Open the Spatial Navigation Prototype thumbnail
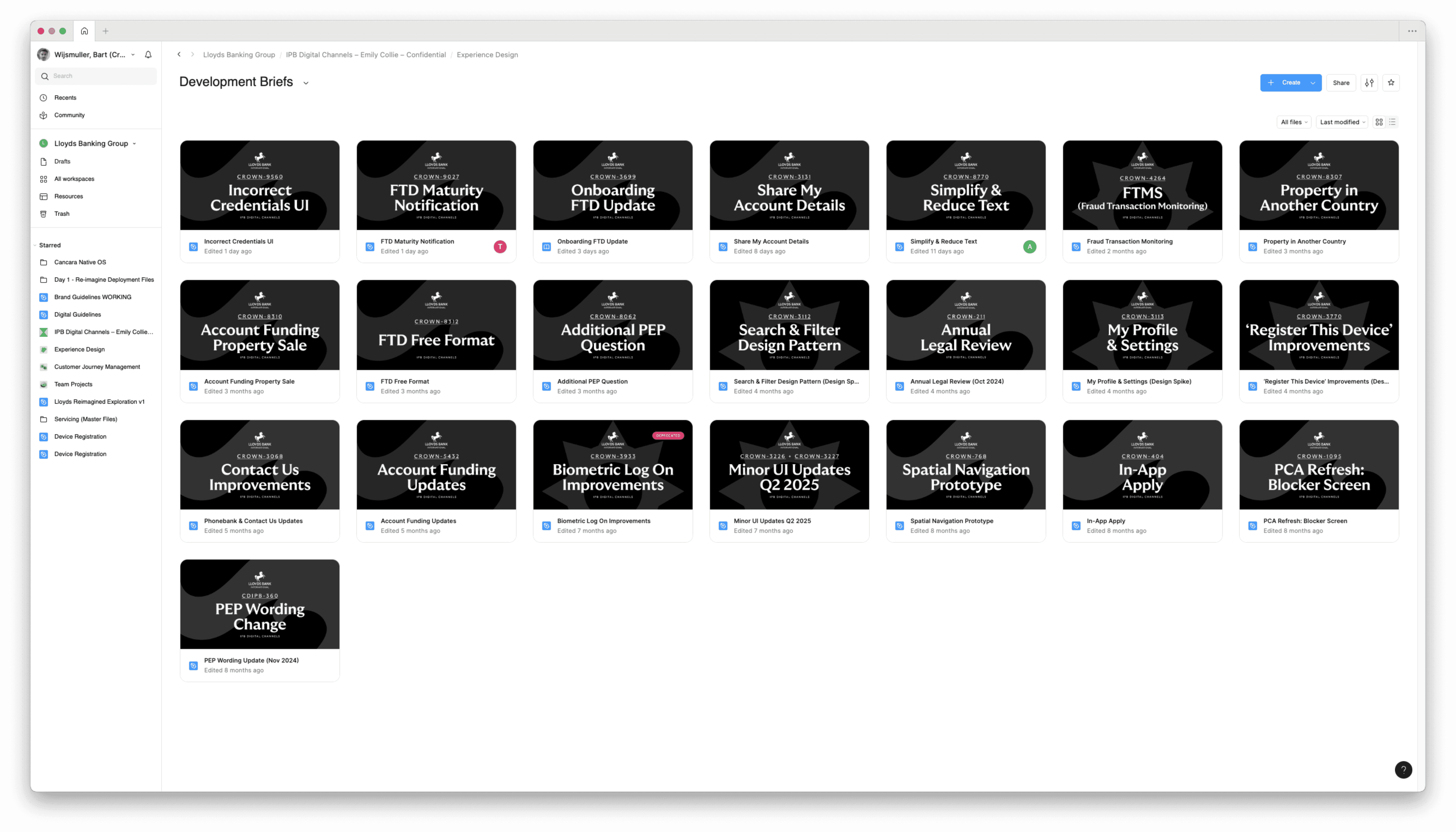 pyautogui.click(x=966, y=464)
